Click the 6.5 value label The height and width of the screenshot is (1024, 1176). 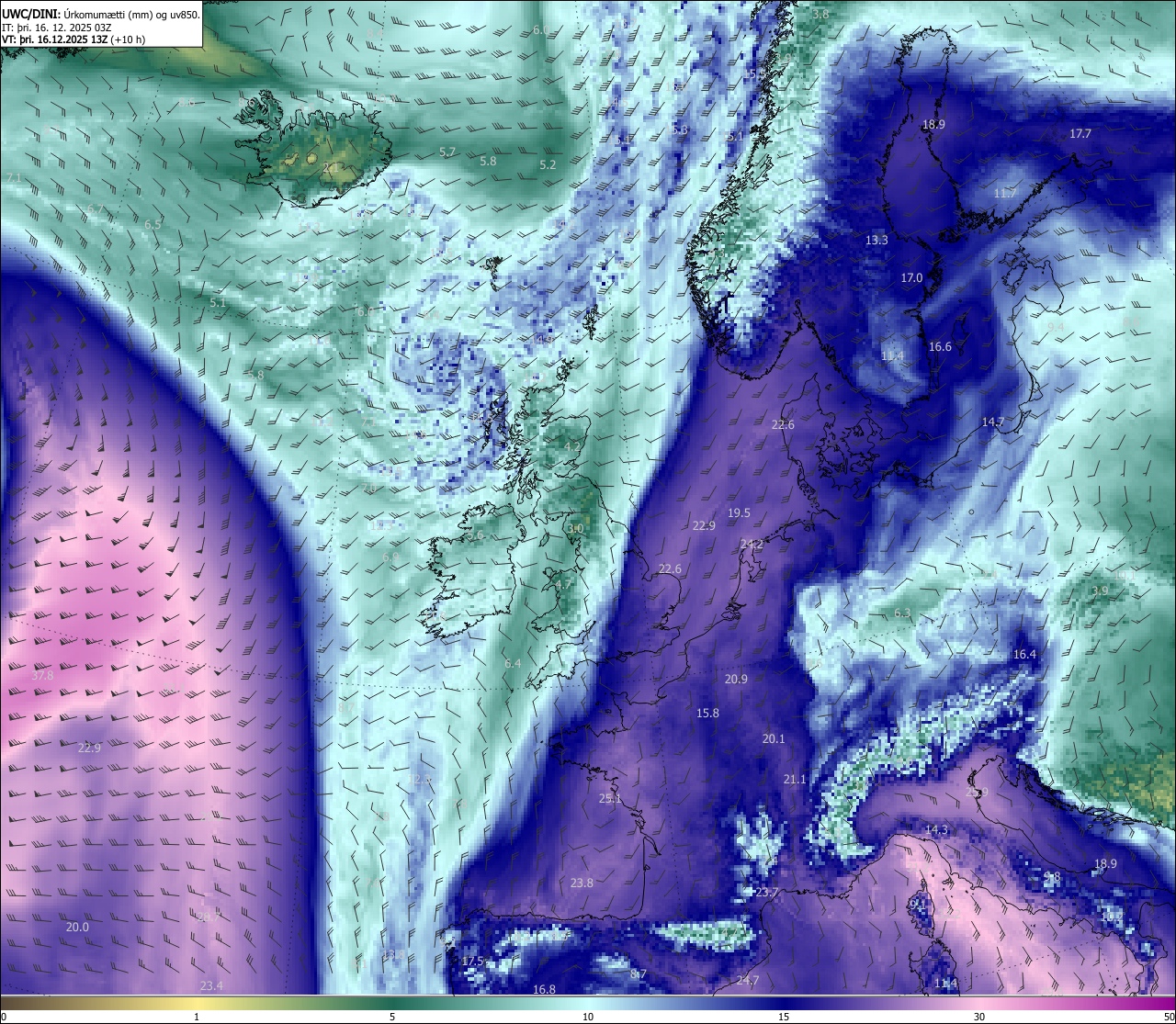[153, 224]
